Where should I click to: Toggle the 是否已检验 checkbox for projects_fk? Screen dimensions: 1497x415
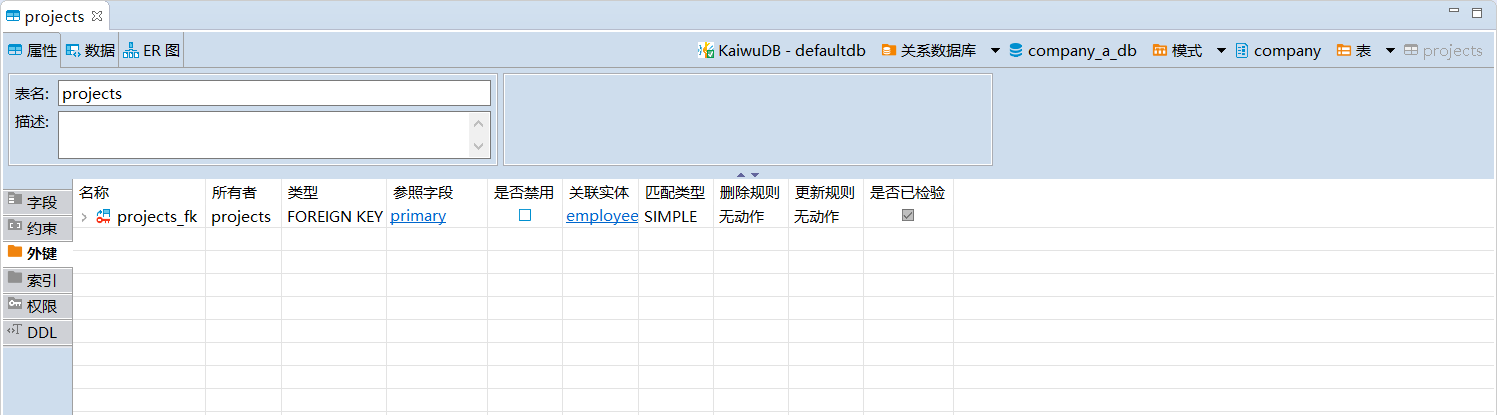pos(908,216)
